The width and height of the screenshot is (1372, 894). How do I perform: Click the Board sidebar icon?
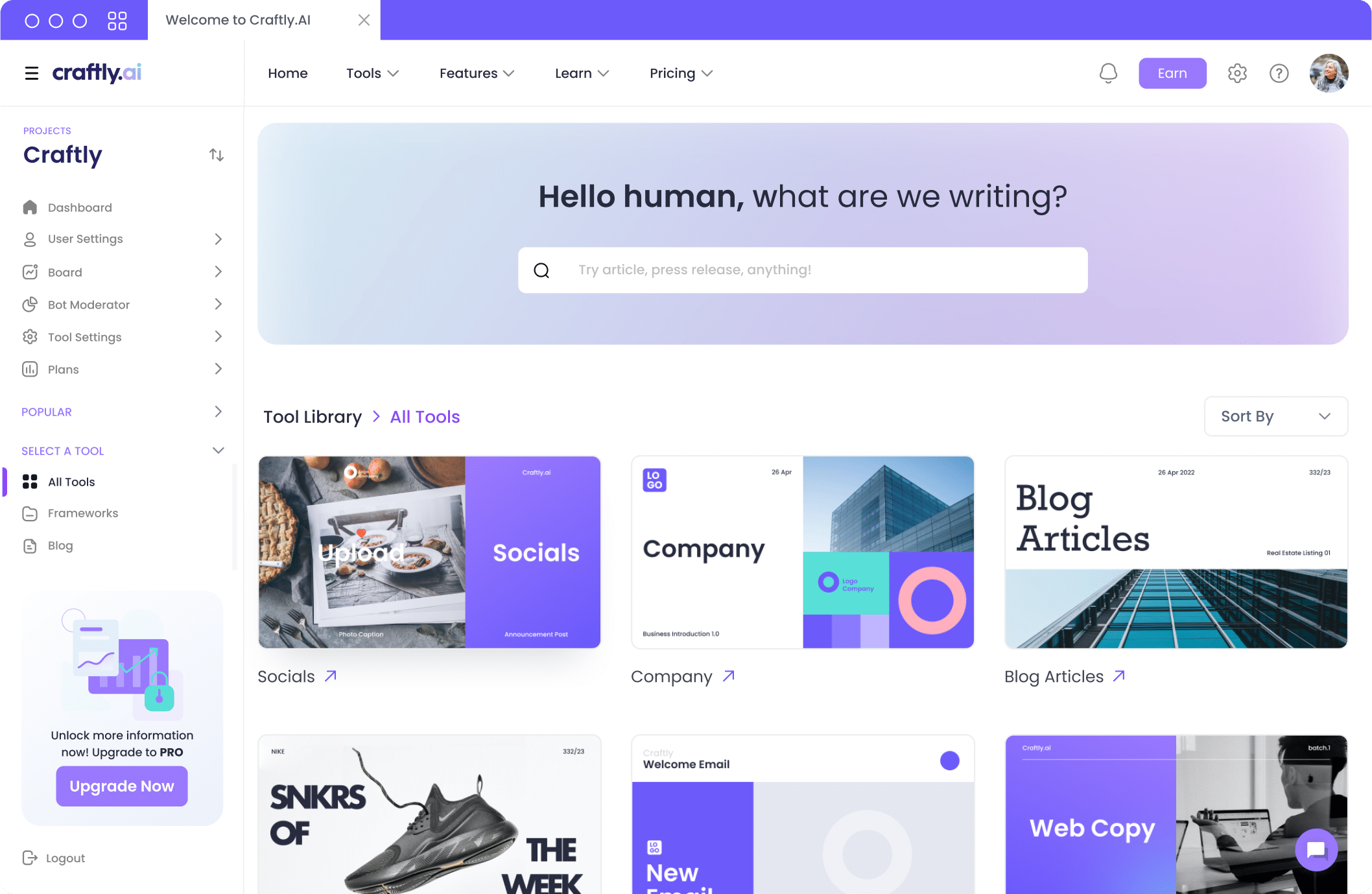point(29,272)
